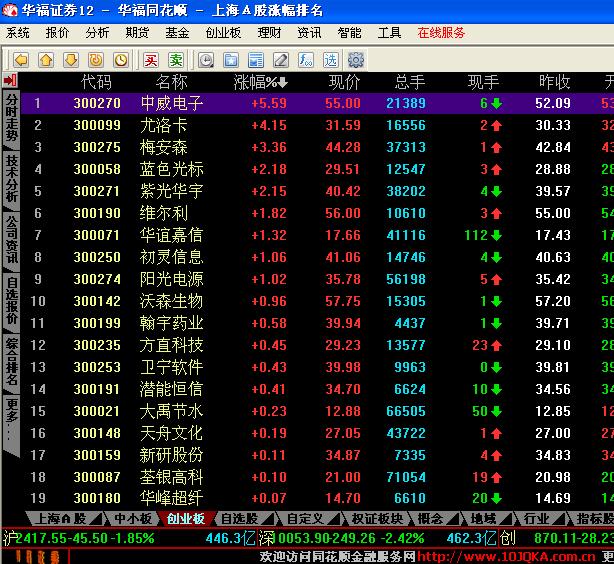Click the up arrow toolbar icon
614x564 pixels.
[x=46, y=60]
